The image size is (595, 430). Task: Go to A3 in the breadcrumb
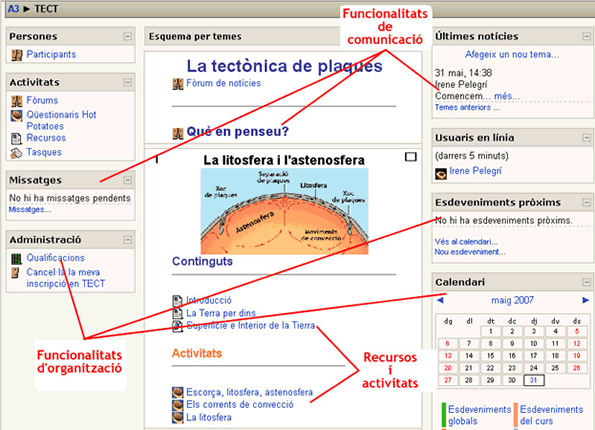coord(13,9)
